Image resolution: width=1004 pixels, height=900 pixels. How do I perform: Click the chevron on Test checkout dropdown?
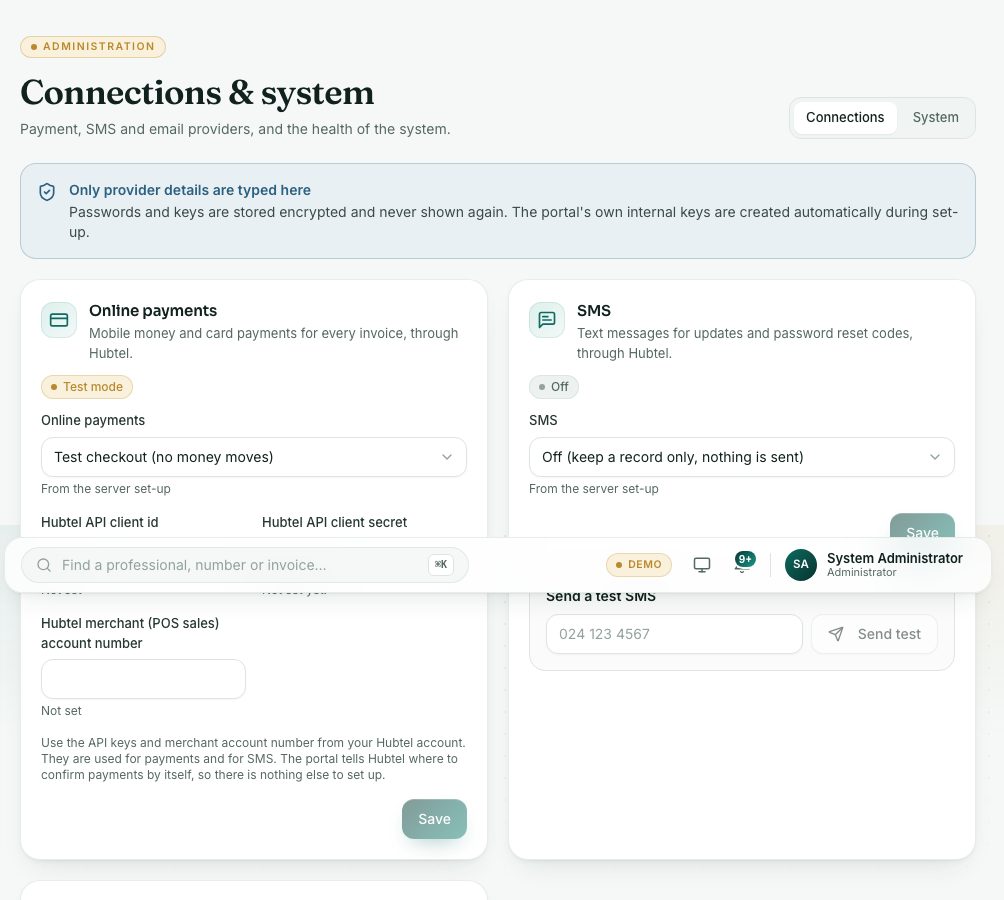coord(447,457)
